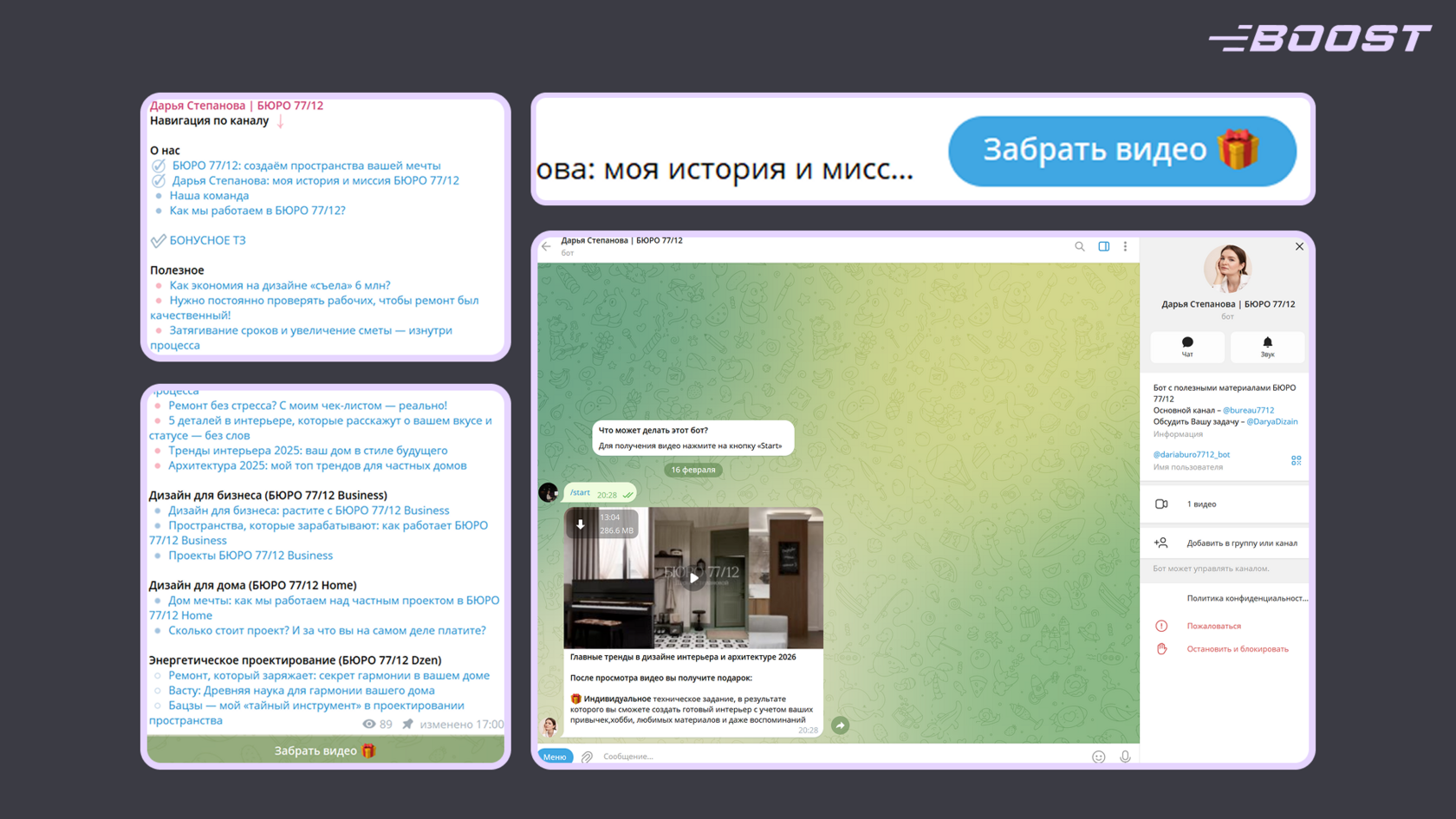Open 'Васту: Древняя наука' link
The image size is (1456, 819).
point(302,691)
